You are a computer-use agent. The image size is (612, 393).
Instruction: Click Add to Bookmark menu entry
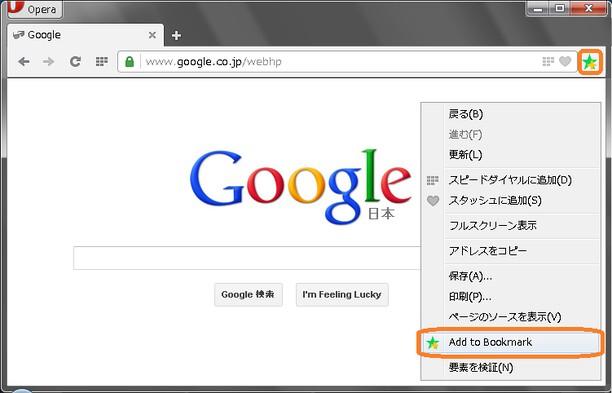pos(511,342)
